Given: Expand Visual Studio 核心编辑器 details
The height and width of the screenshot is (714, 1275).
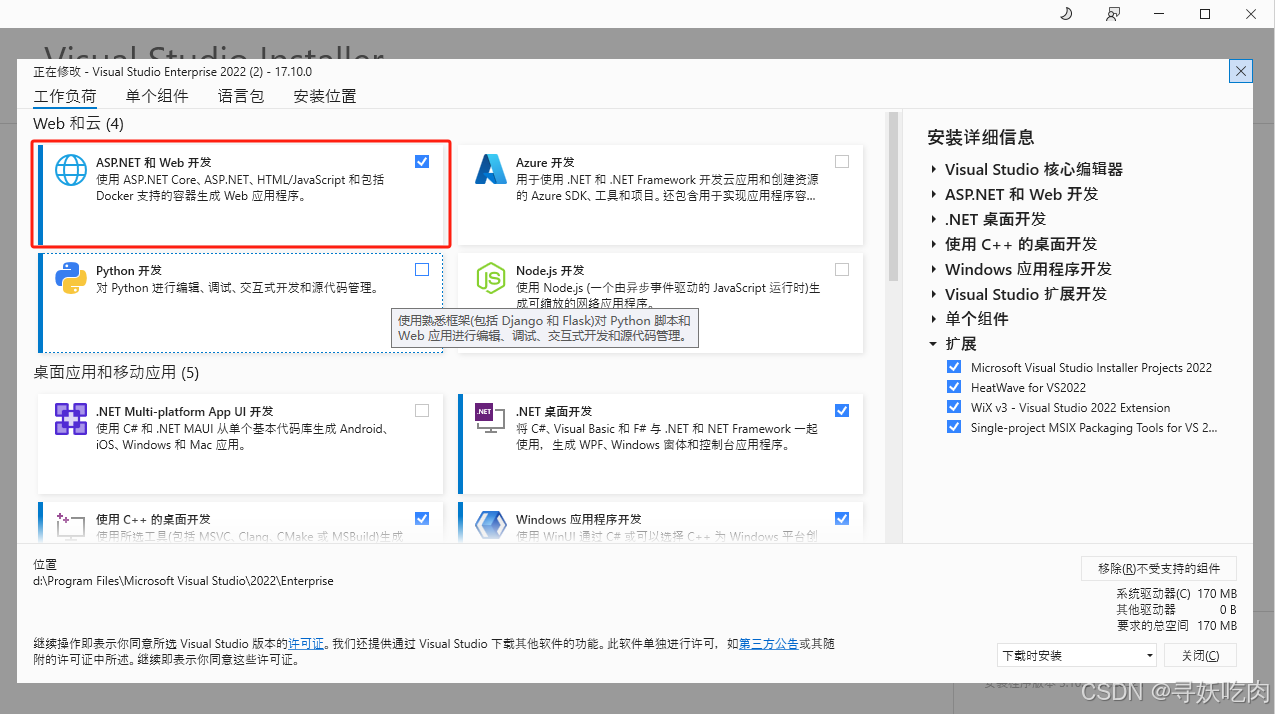Looking at the screenshot, I should (x=933, y=169).
